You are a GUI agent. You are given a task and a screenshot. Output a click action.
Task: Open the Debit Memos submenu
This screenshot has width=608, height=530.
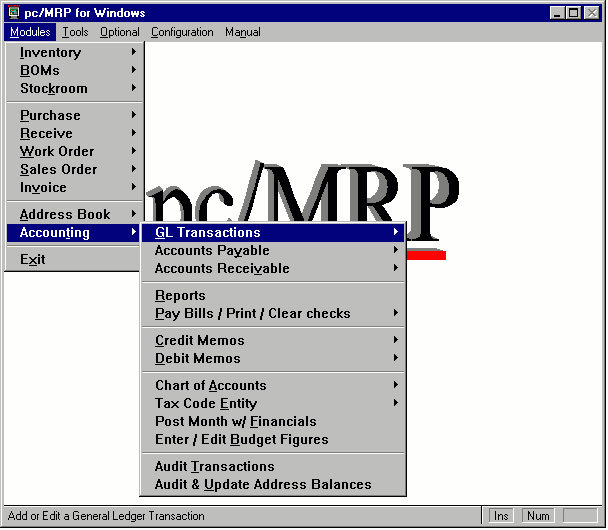[x=273, y=358]
